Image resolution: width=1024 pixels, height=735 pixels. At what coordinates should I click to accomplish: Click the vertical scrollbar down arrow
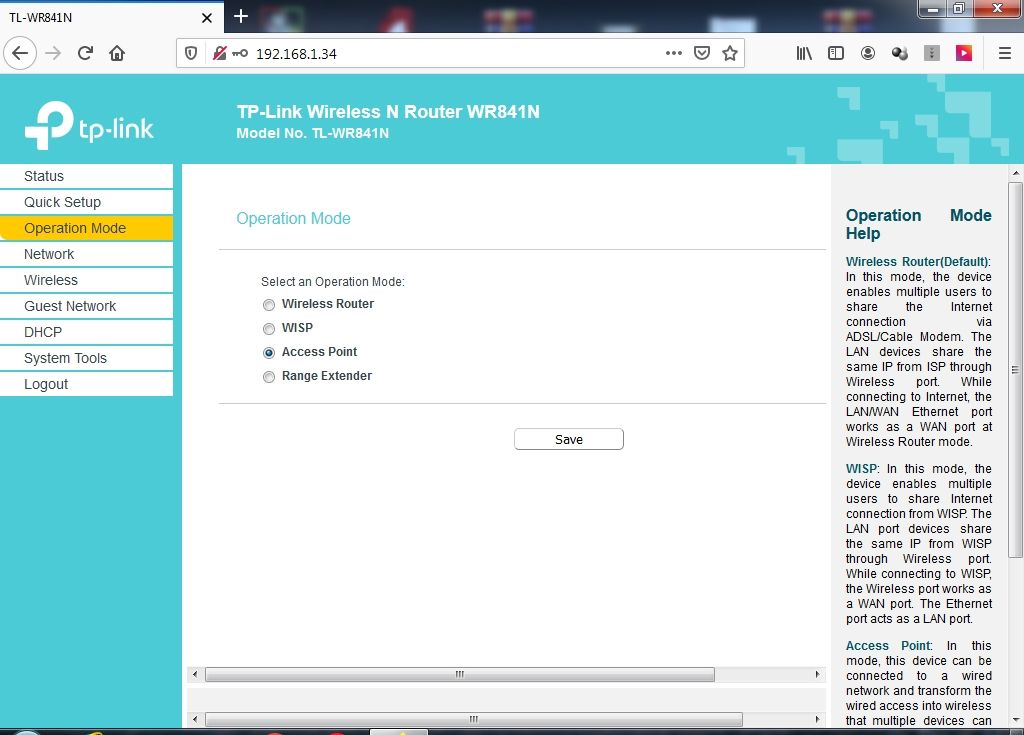pyautogui.click(x=1016, y=720)
